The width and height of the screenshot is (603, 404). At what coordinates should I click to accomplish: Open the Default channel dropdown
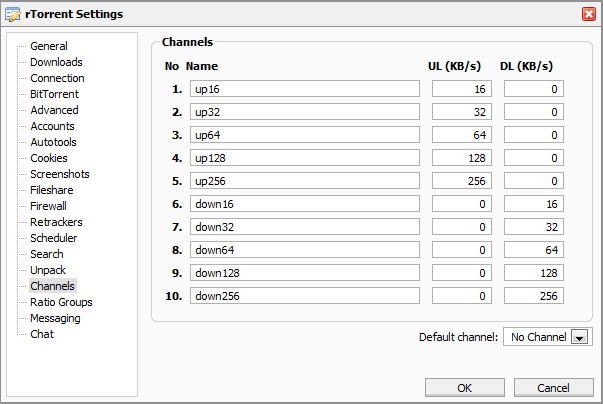pos(578,338)
